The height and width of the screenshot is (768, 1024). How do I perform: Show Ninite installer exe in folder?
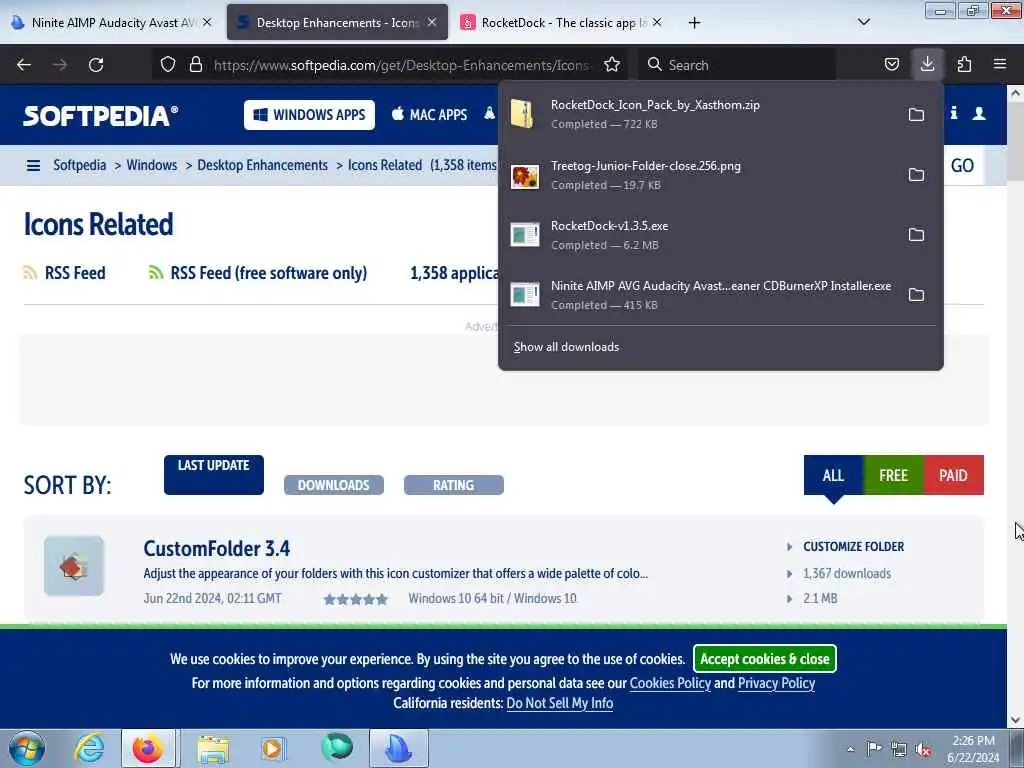916,295
